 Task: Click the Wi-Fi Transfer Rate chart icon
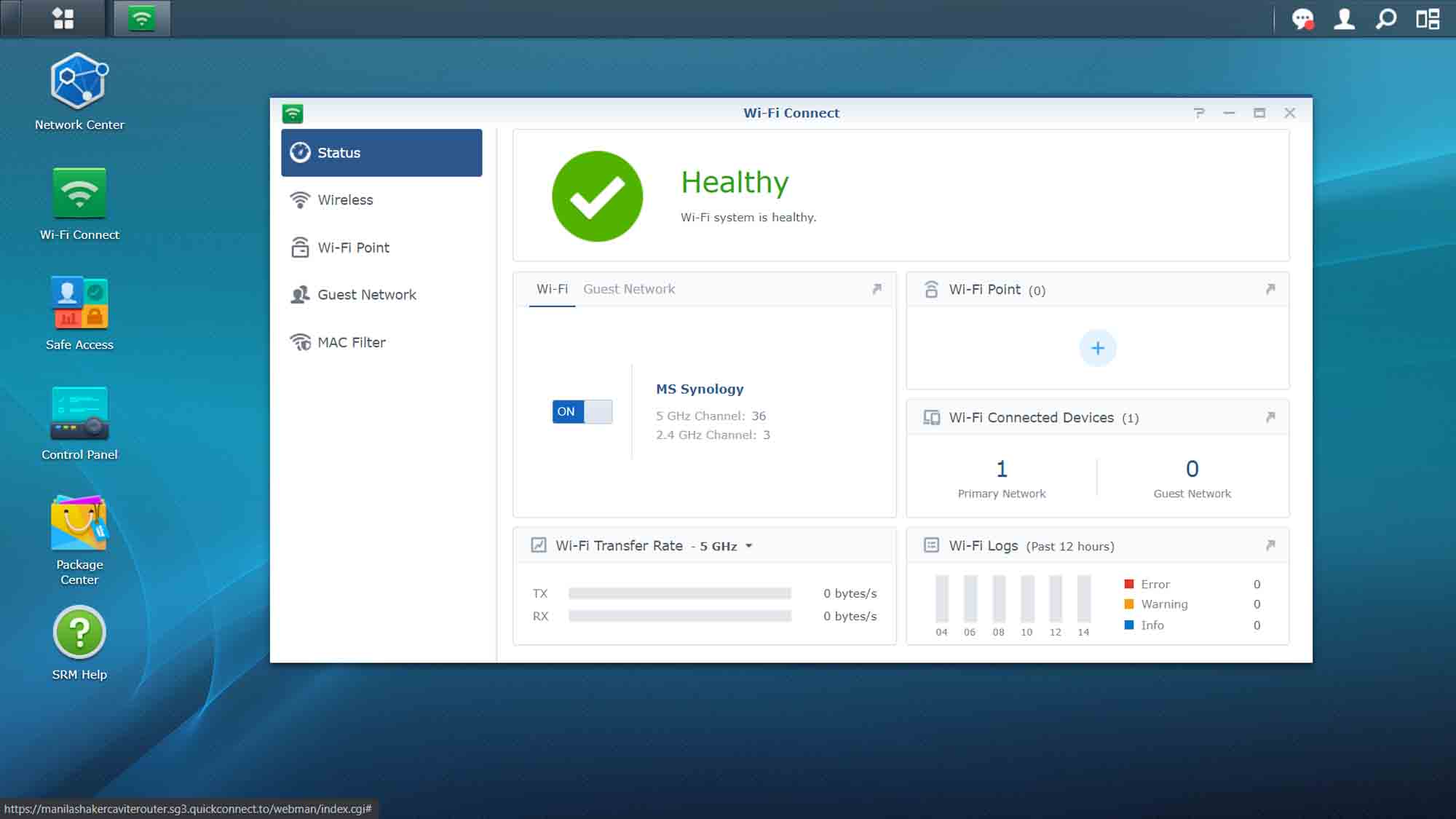point(539,545)
